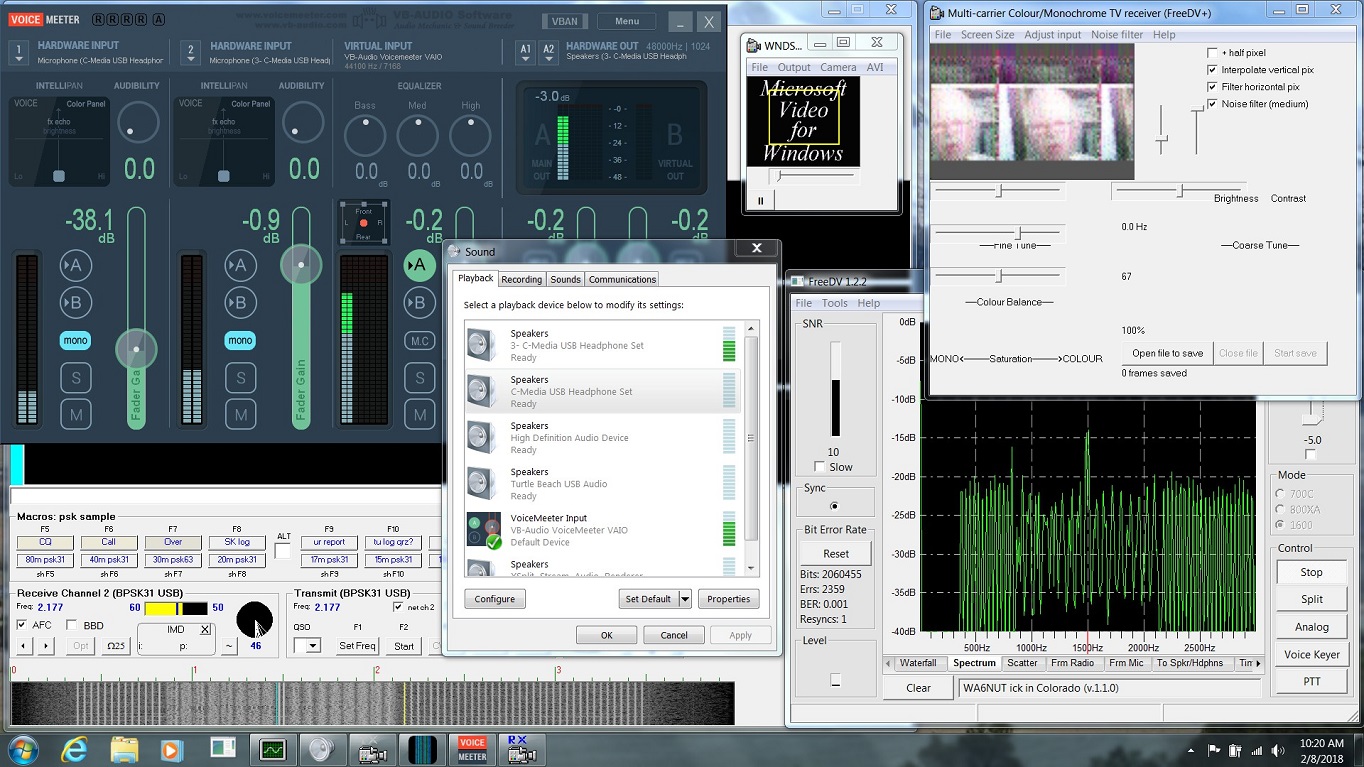This screenshot has width=1364, height=767.
Task: Click Configure in Sound dialog
Action: (x=494, y=599)
